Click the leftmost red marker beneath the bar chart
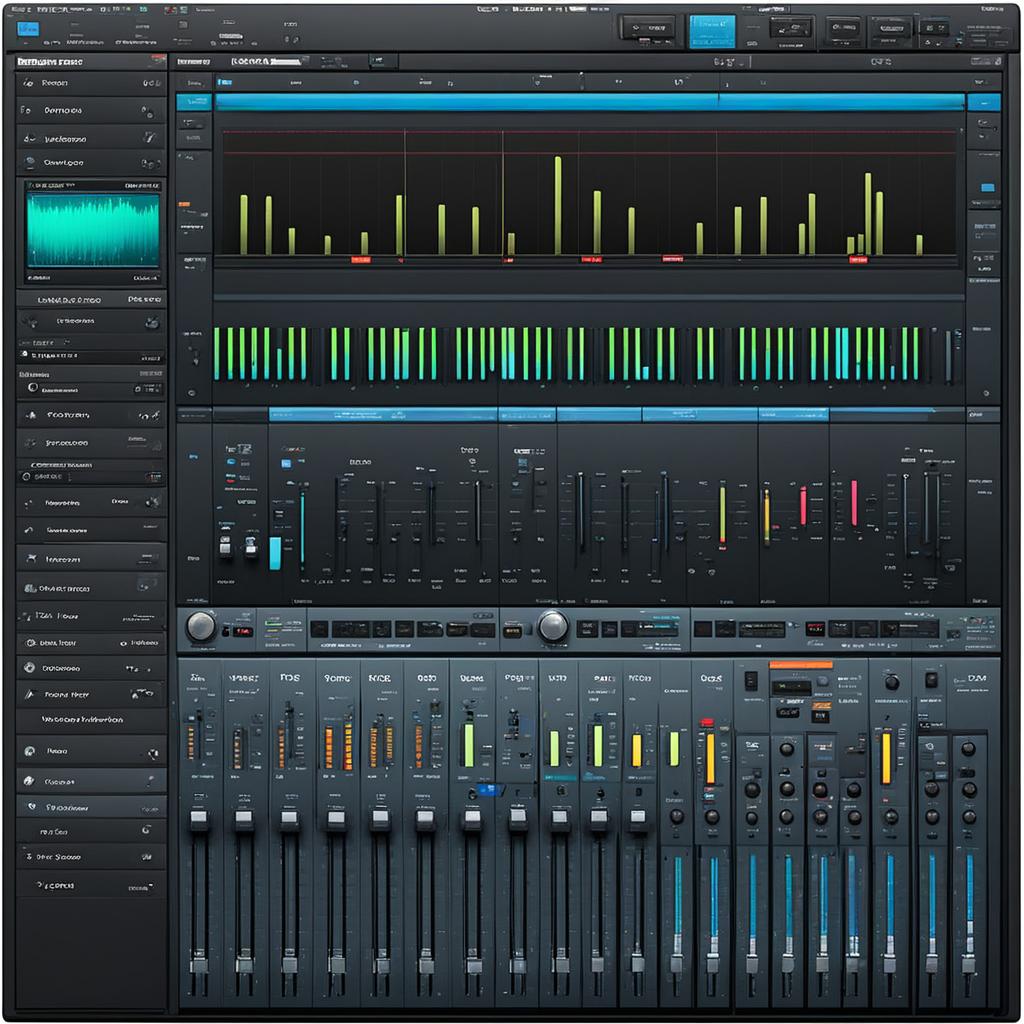The width and height of the screenshot is (1024, 1024). 360,260
